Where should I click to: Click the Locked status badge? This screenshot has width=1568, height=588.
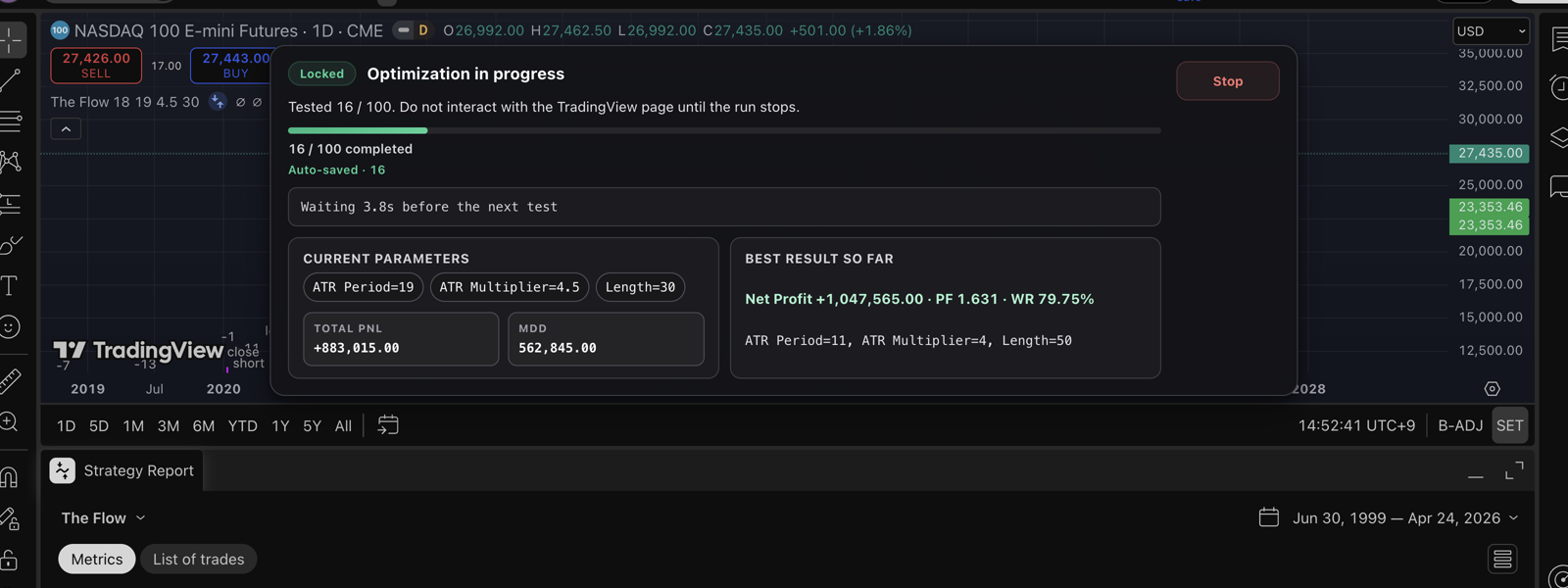(321, 73)
